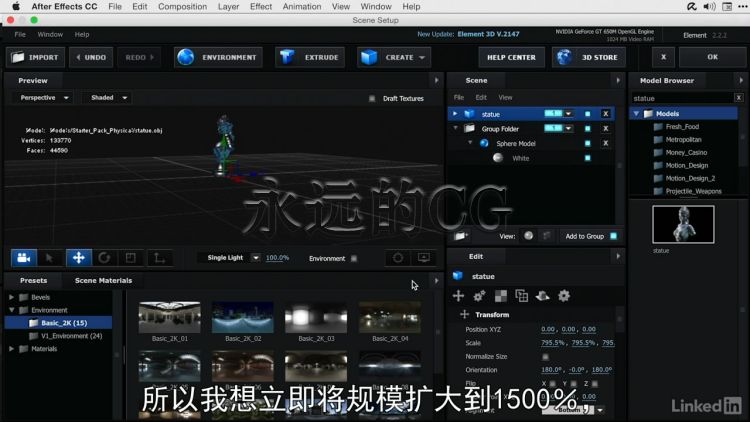Open the Composition menu

pos(182,7)
